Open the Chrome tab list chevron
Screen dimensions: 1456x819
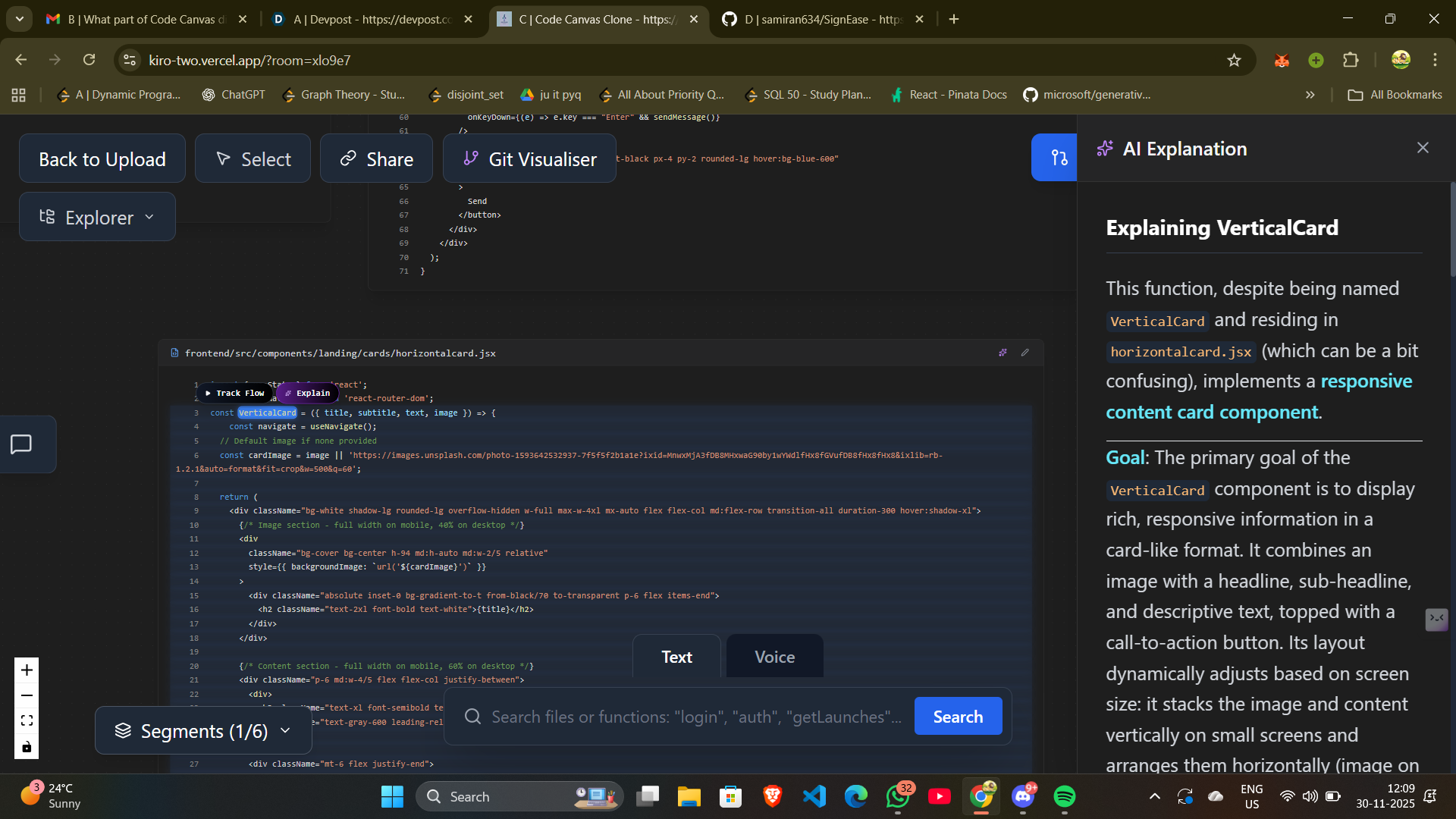(20, 19)
